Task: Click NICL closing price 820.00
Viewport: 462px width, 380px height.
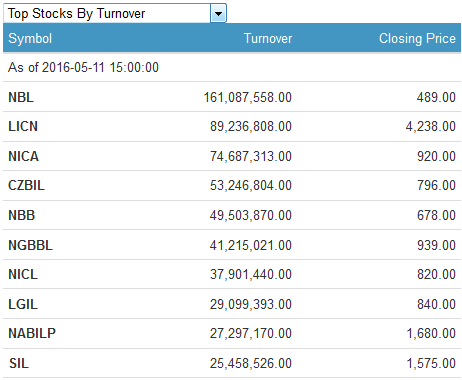Action: pos(436,274)
